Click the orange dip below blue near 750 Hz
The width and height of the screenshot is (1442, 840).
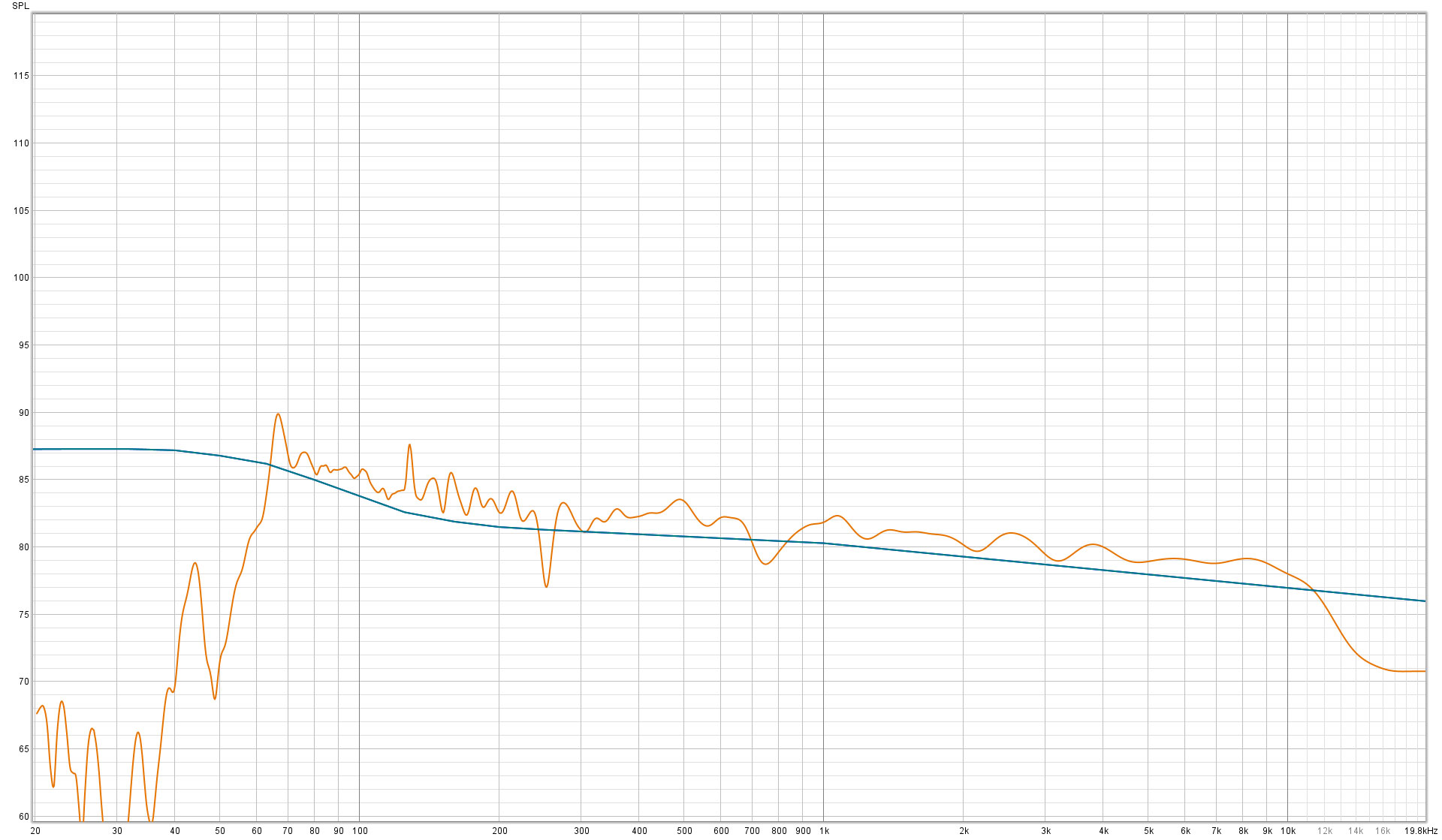pyautogui.click(x=765, y=563)
